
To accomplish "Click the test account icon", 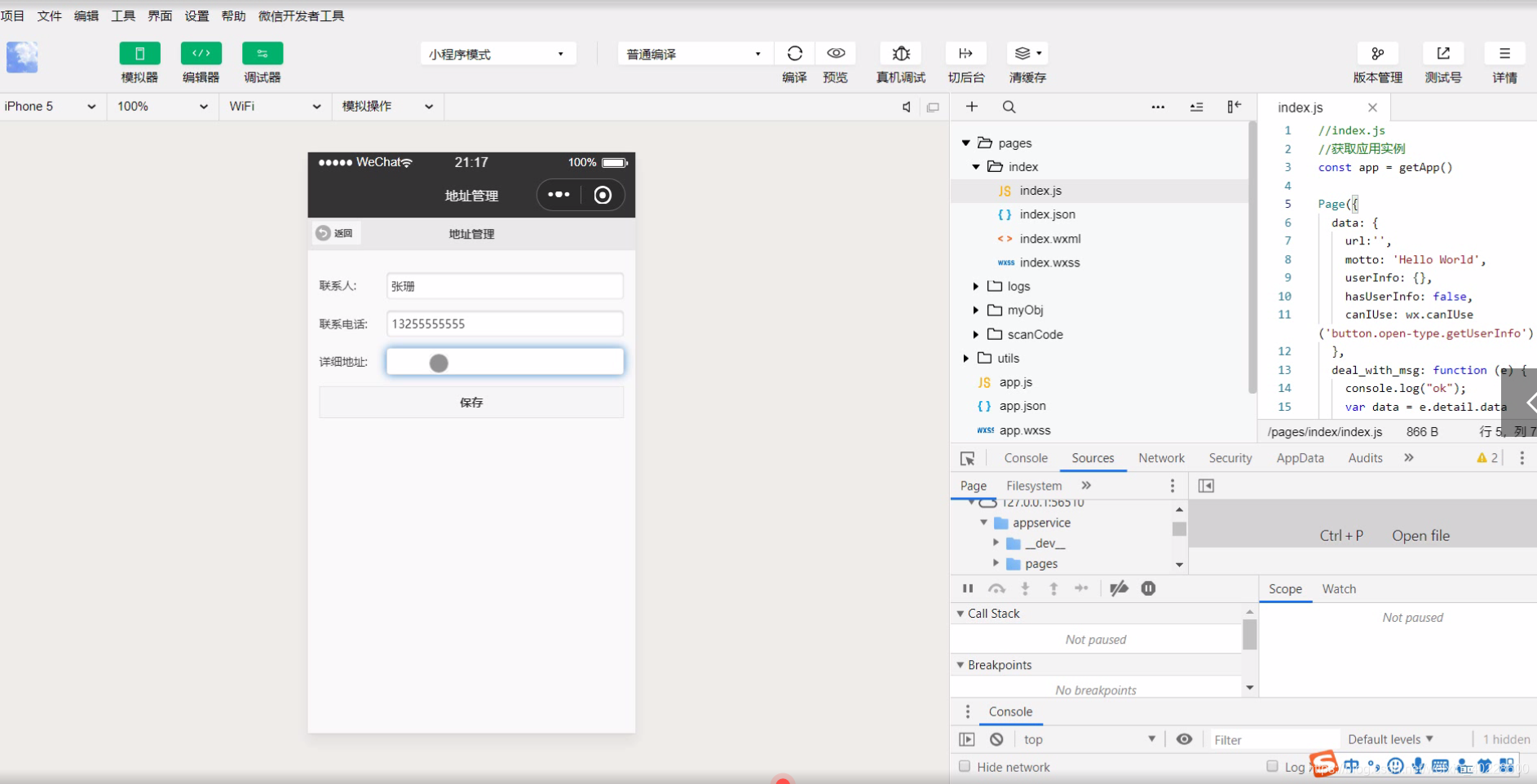I will 1443,54.
